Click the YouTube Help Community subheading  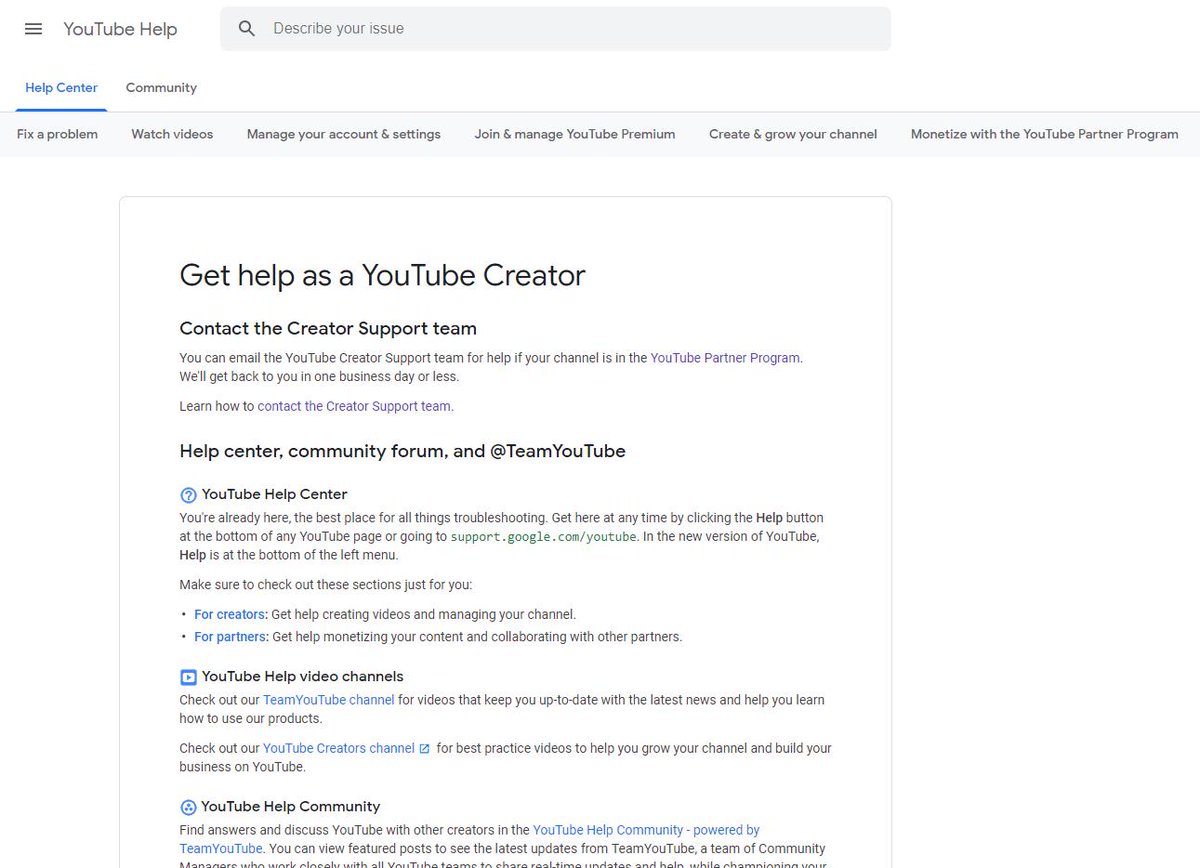(291, 806)
